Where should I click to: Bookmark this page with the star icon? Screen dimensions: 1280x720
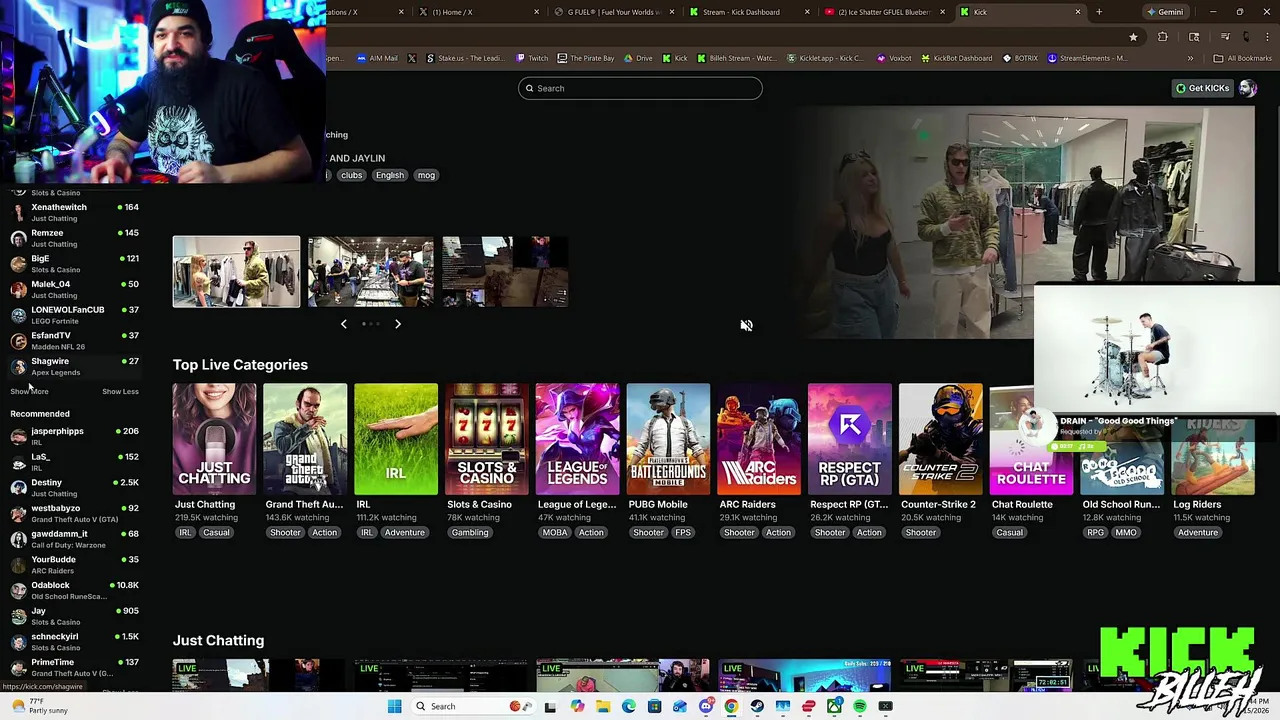(x=1133, y=37)
